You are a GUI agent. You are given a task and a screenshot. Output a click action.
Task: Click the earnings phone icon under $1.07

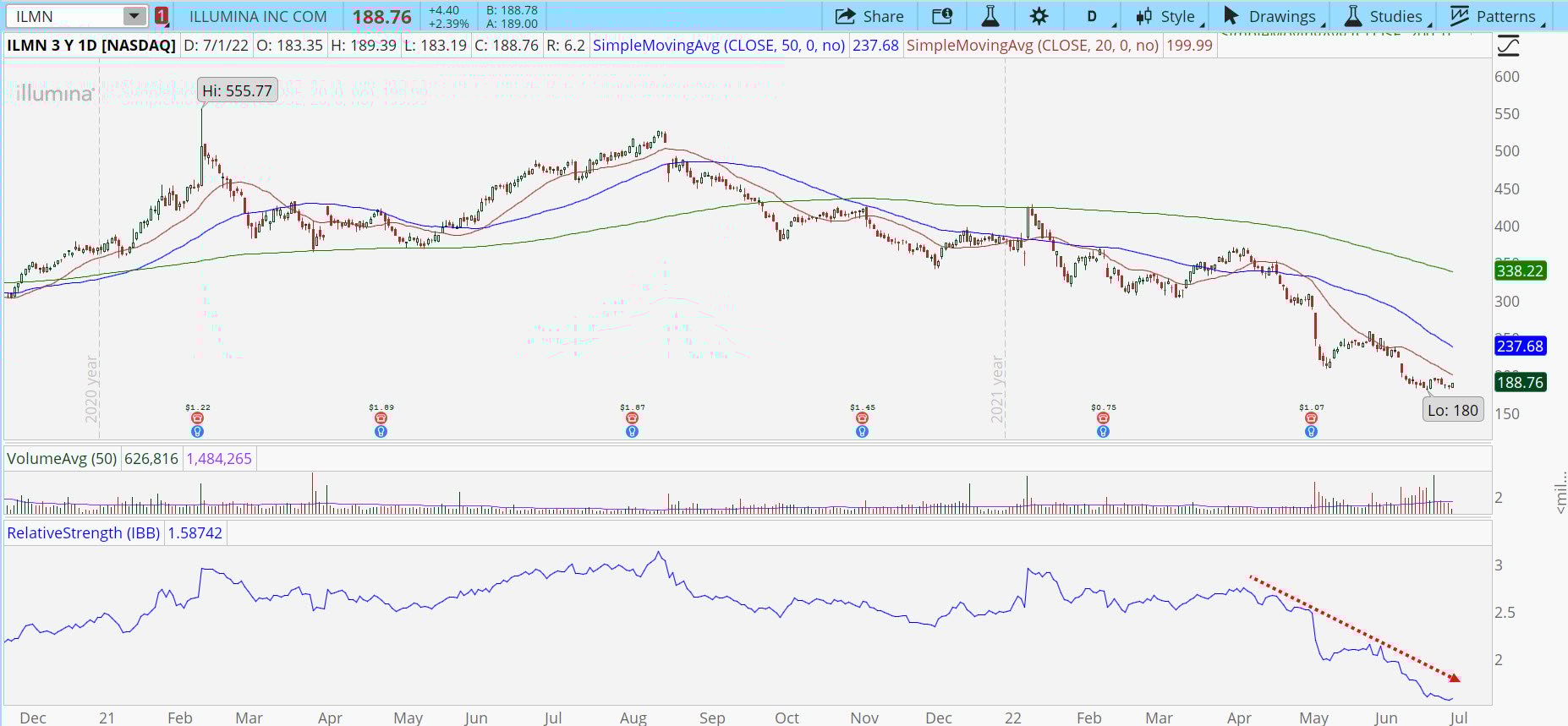1311,418
